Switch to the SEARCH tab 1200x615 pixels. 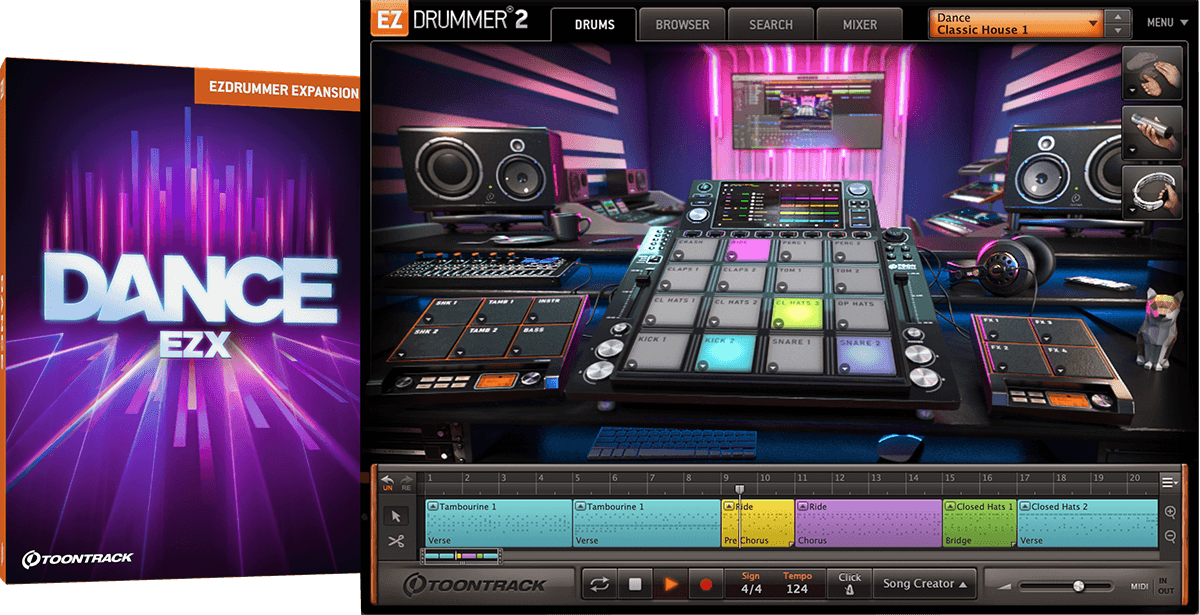tap(770, 24)
